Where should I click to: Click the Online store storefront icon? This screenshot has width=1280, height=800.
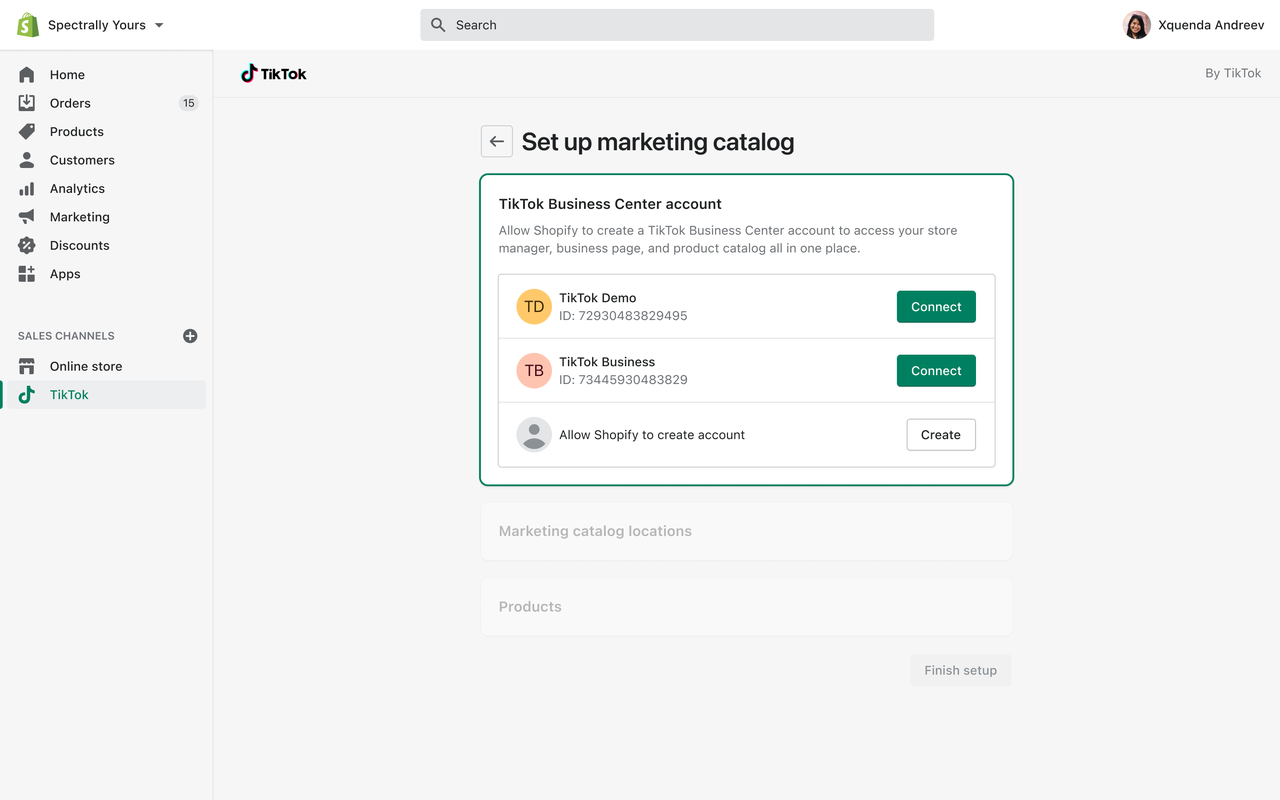pyautogui.click(x=27, y=367)
